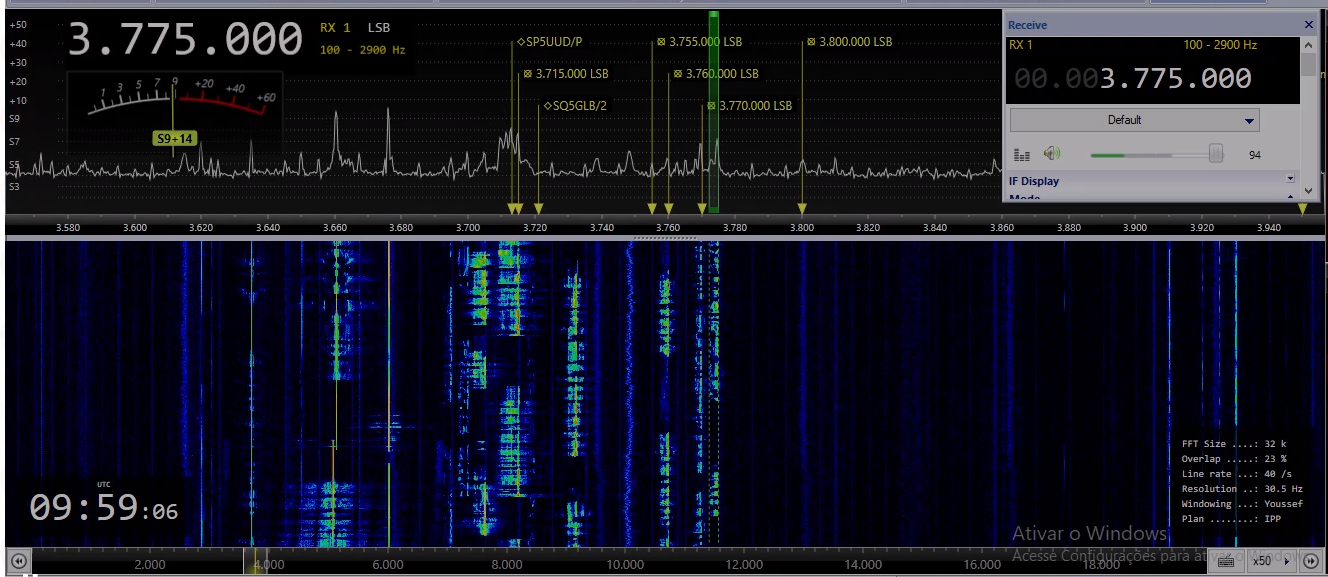Viewport: 1328px width, 577px height.
Task: Click the Receive panel scrollbar
Action: click(1309, 117)
